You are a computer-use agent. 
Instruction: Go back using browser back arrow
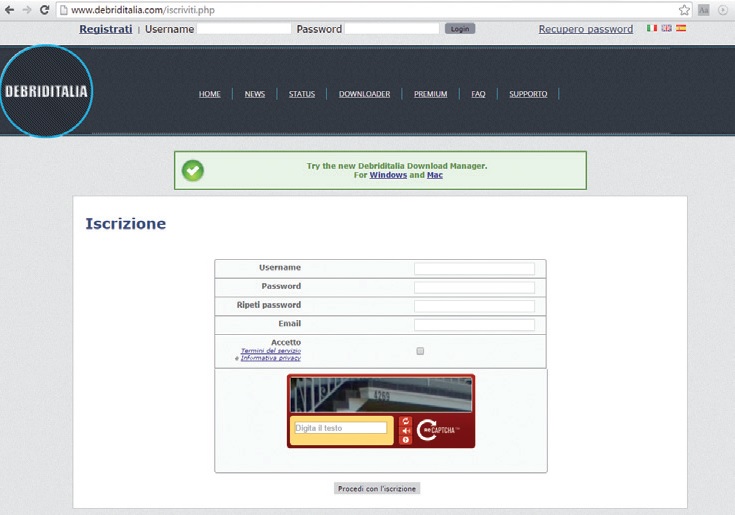tap(9, 10)
